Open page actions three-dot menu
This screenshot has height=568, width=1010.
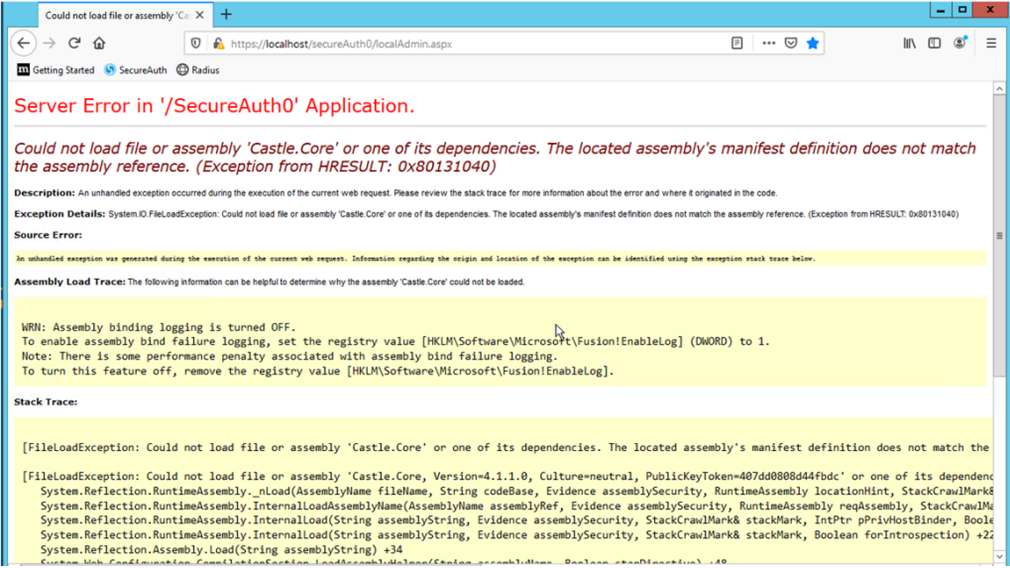768,43
